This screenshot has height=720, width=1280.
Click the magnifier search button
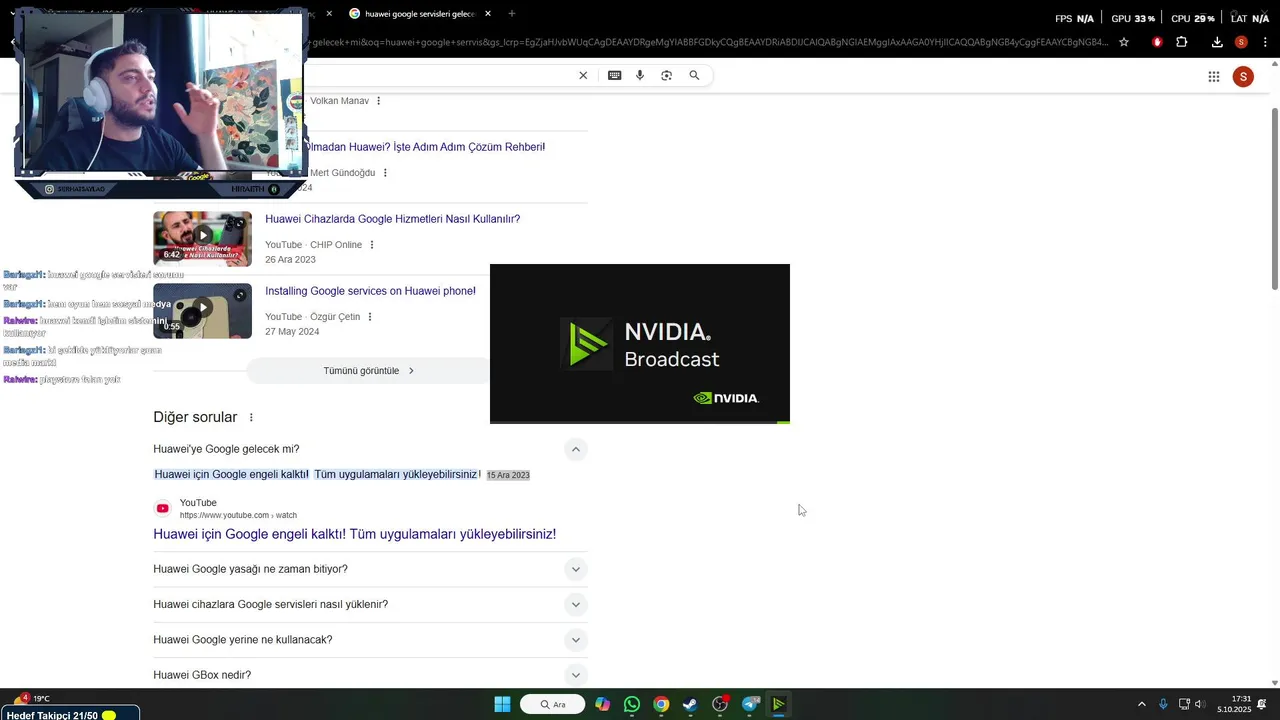tap(694, 76)
